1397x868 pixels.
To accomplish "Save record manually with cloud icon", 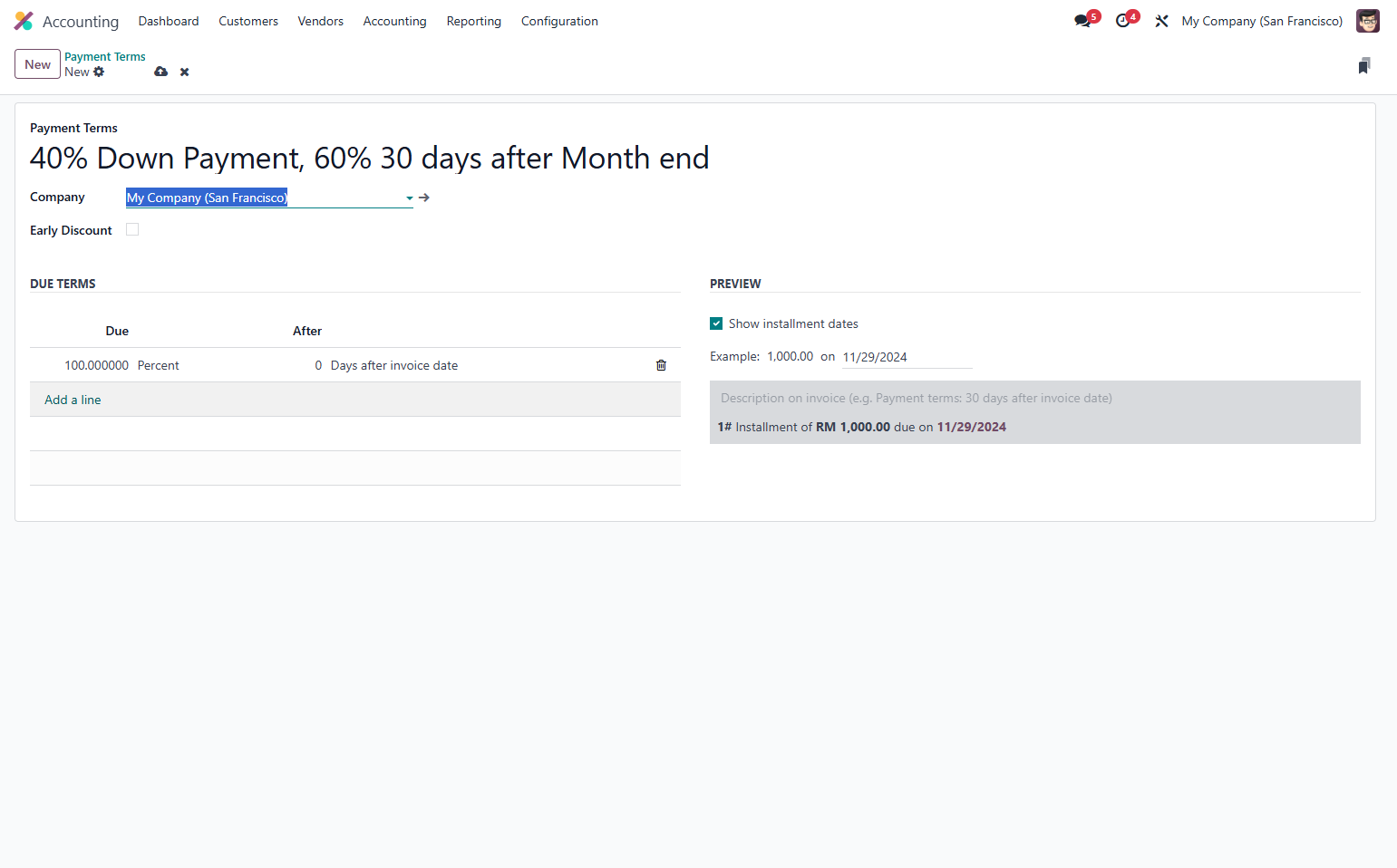I will pos(160,72).
